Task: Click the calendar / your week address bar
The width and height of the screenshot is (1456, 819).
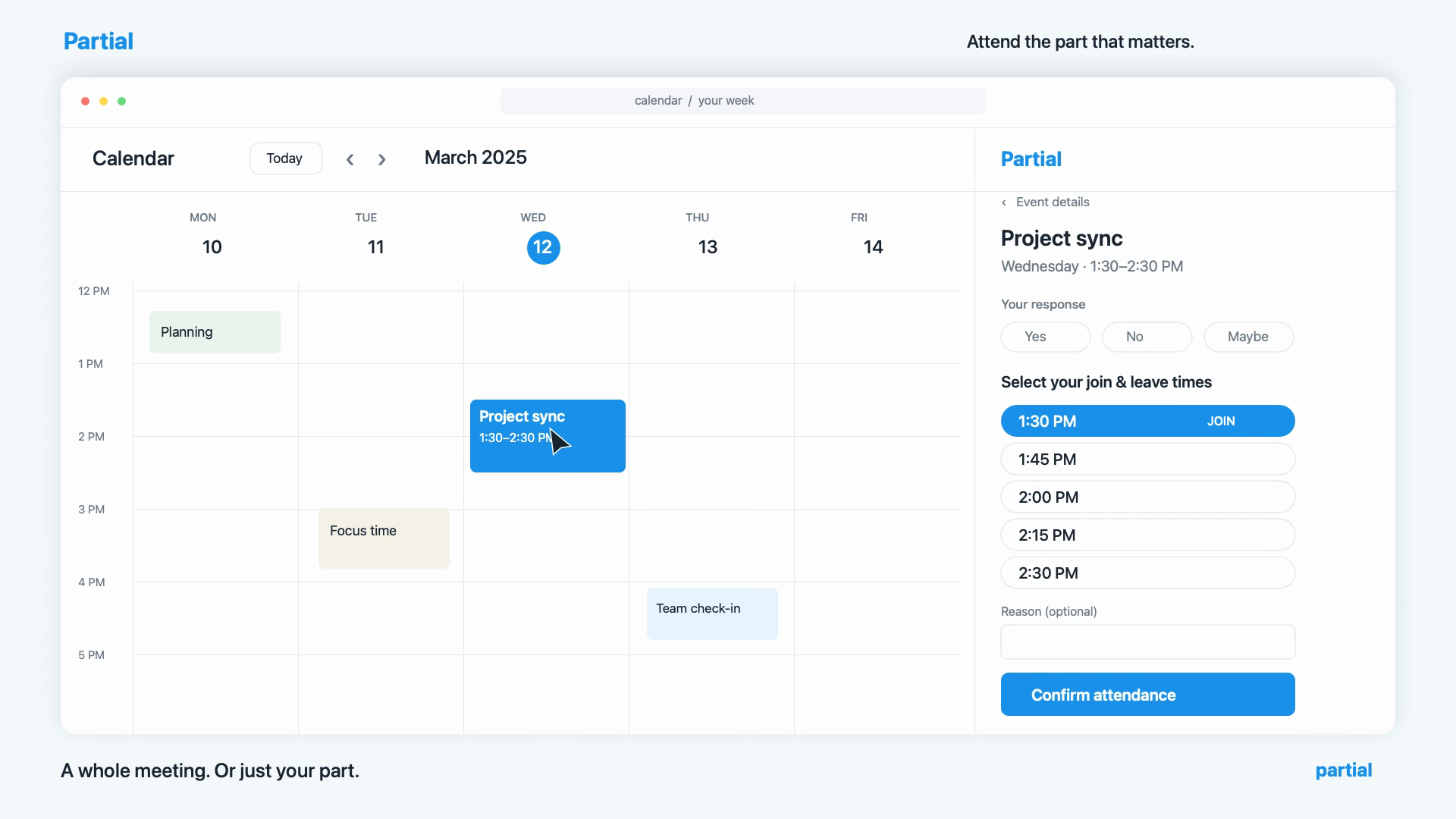Action: click(742, 101)
